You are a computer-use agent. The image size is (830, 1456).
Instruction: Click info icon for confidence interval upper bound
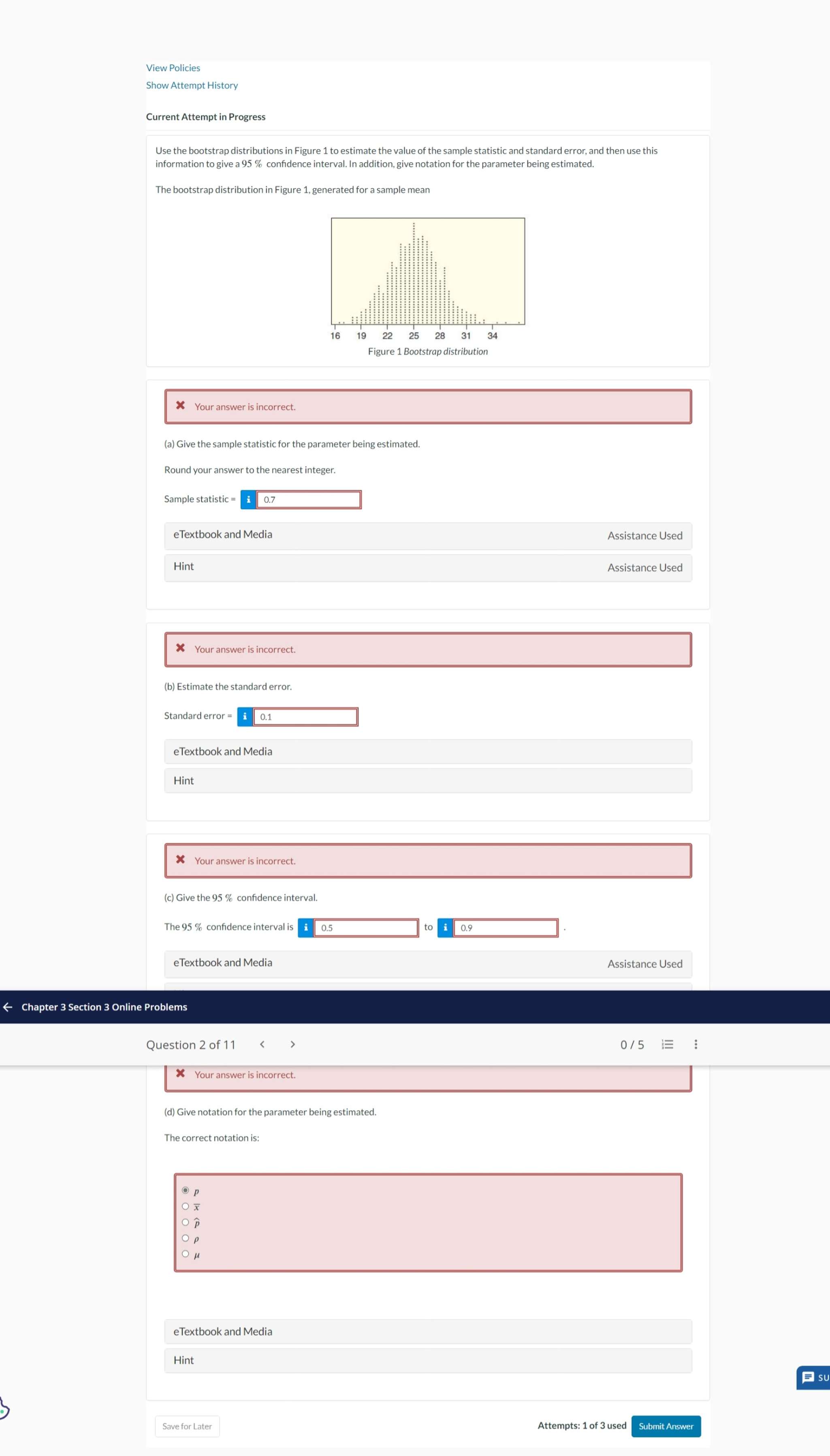point(445,928)
